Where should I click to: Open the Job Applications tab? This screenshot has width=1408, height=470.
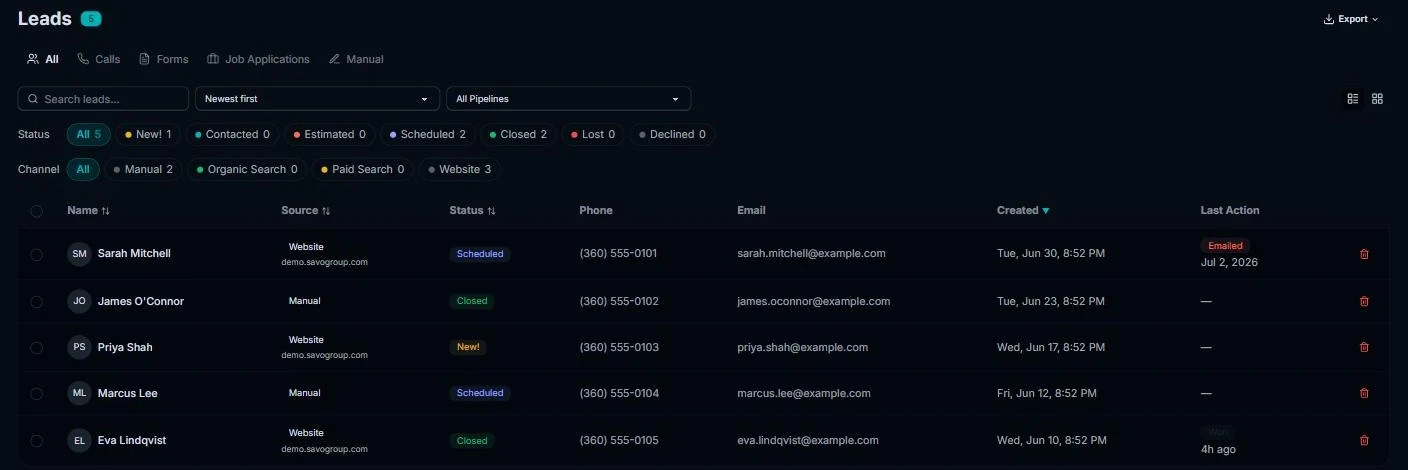(258, 59)
